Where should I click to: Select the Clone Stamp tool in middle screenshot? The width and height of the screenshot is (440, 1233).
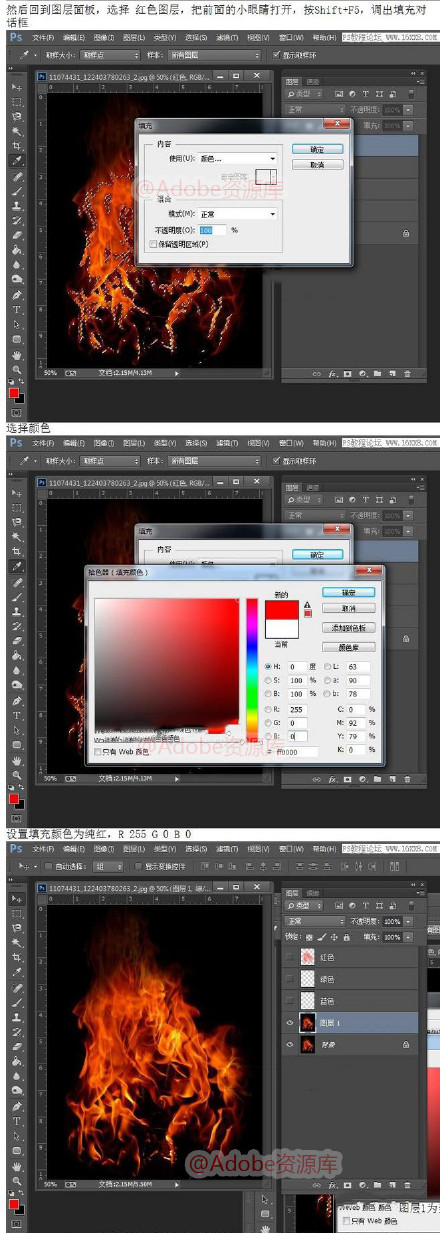(16, 610)
